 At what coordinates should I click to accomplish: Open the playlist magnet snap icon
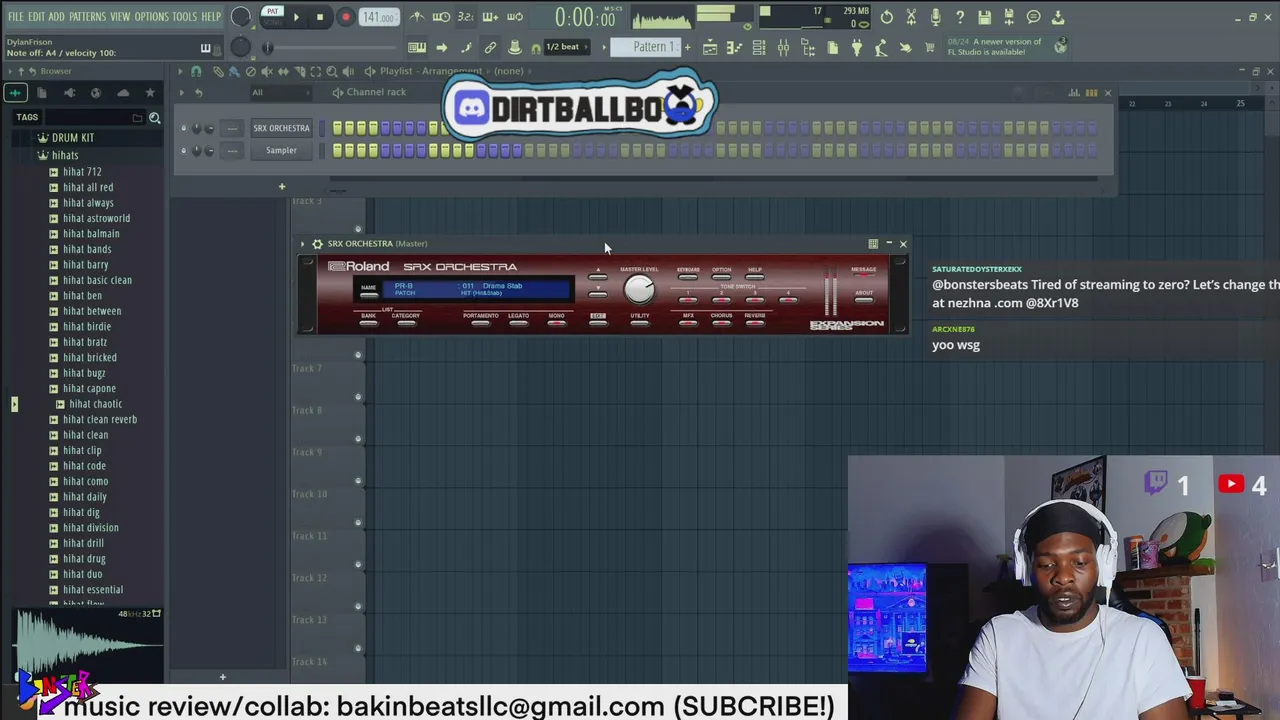[x=196, y=71]
